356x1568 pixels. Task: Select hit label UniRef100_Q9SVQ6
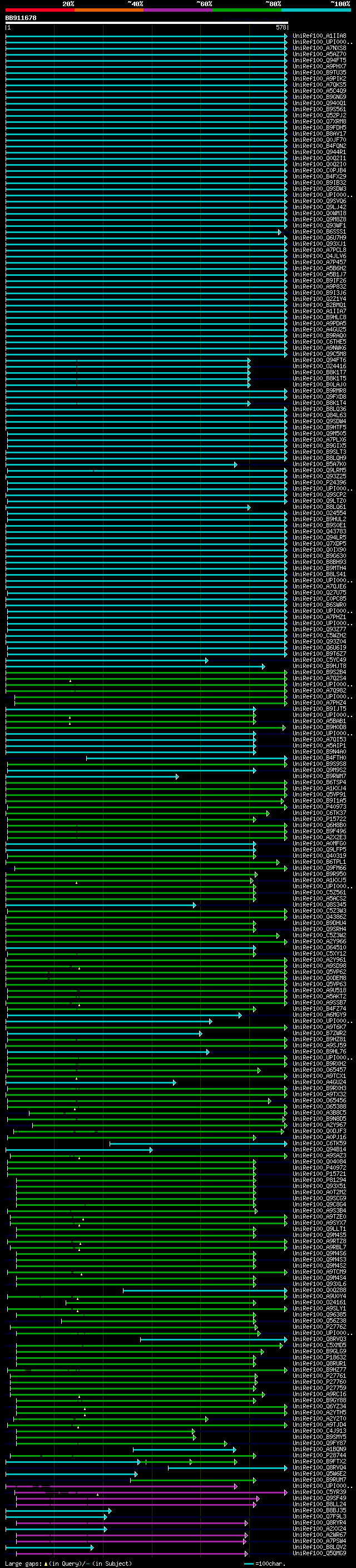pyautogui.click(x=319, y=201)
